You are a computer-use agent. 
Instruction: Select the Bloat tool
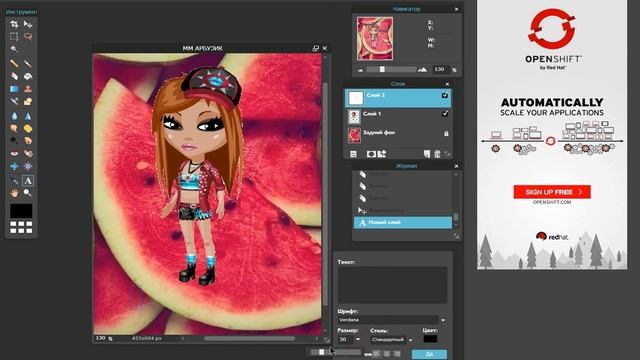pos(14,166)
